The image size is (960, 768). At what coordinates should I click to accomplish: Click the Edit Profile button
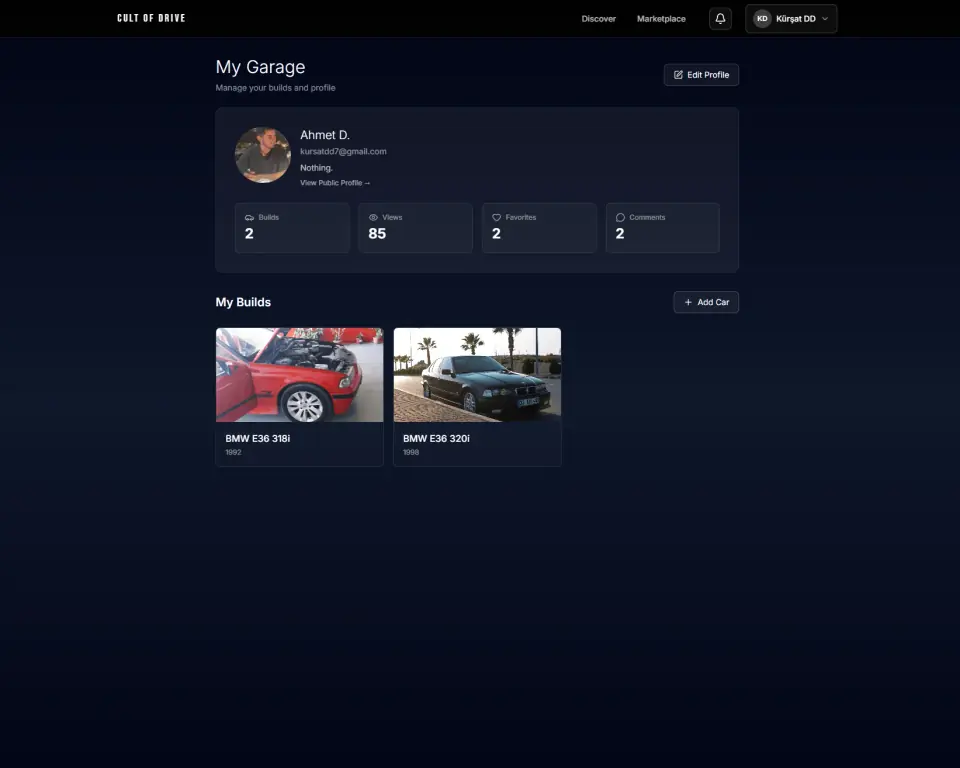(x=701, y=75)
